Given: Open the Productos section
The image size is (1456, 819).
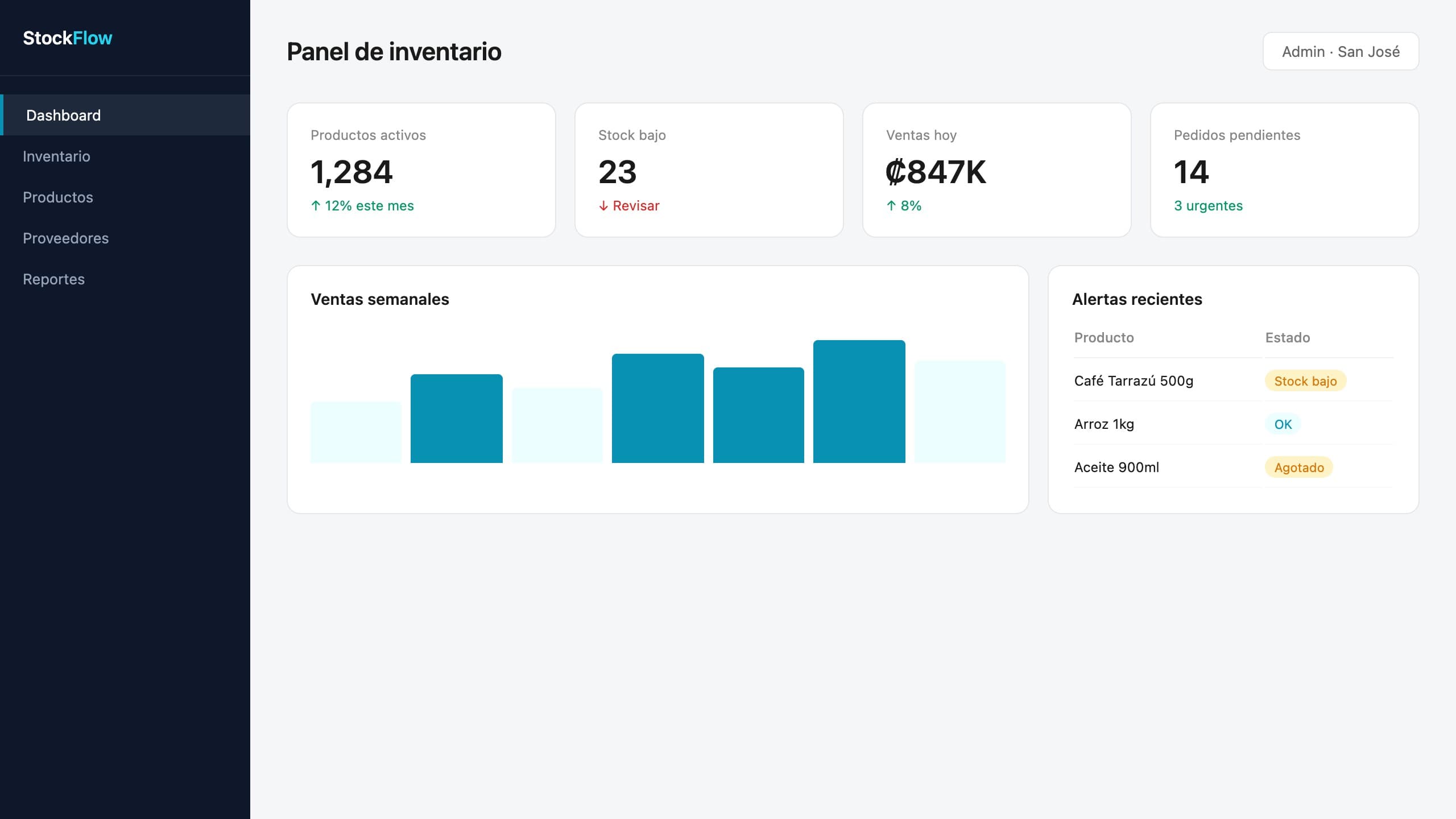Looking at the screenshot, I should pyautogui.click(x=125, y=197).
